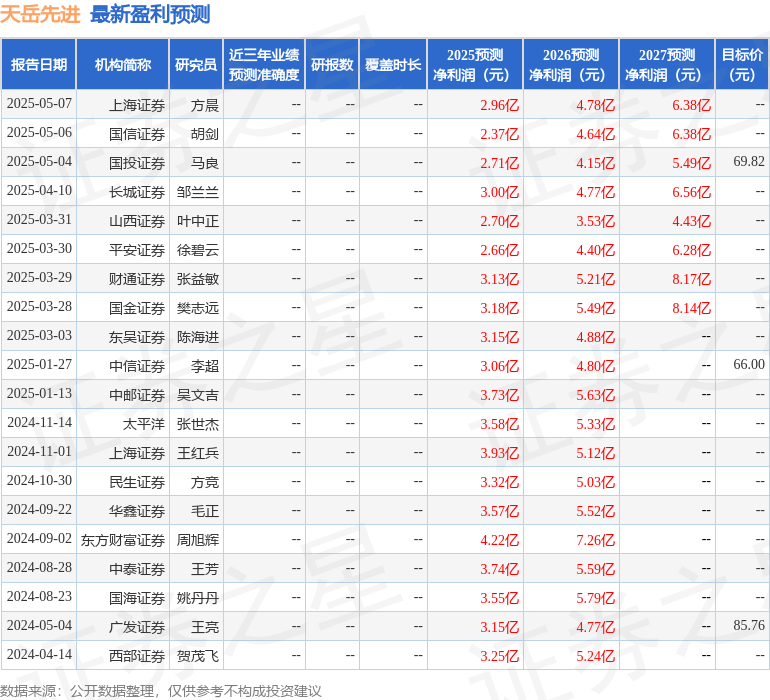Click the 覆盖时长 column header
770x700 pixels.
coord(393,64)
